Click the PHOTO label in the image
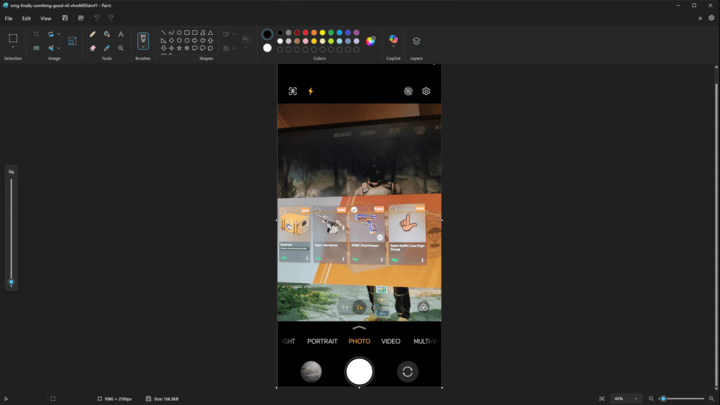Viewport: 720px width, 405px height. coord(359,341)
